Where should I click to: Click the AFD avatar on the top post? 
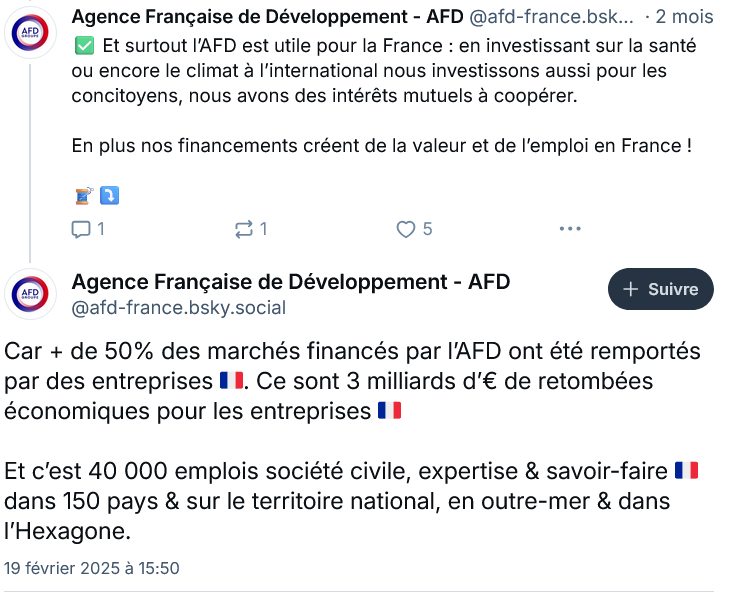tap(30, 35)
